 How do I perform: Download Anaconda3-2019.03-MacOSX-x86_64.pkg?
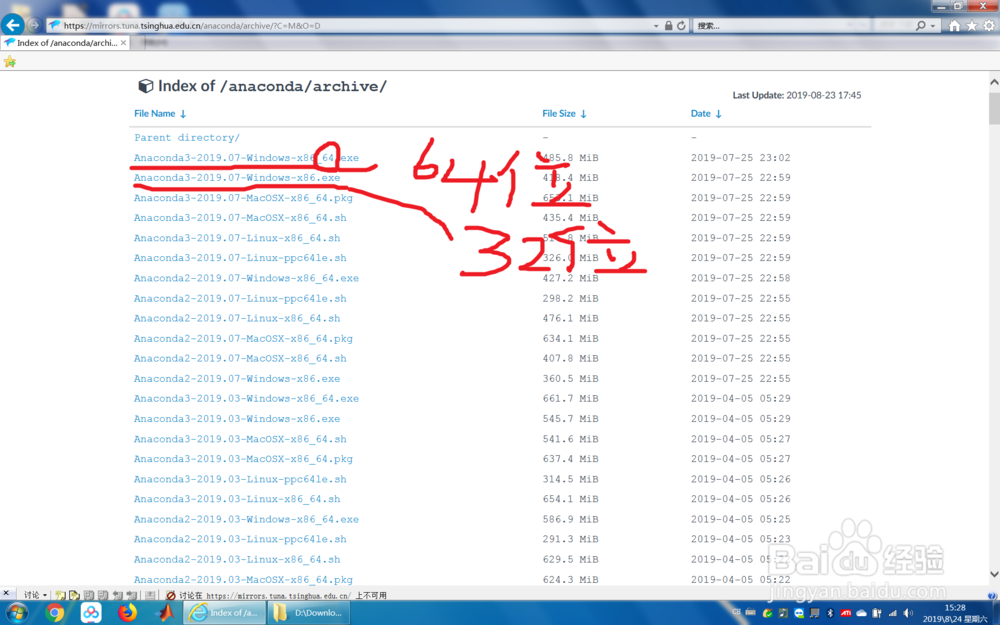(x=243, y=459)
